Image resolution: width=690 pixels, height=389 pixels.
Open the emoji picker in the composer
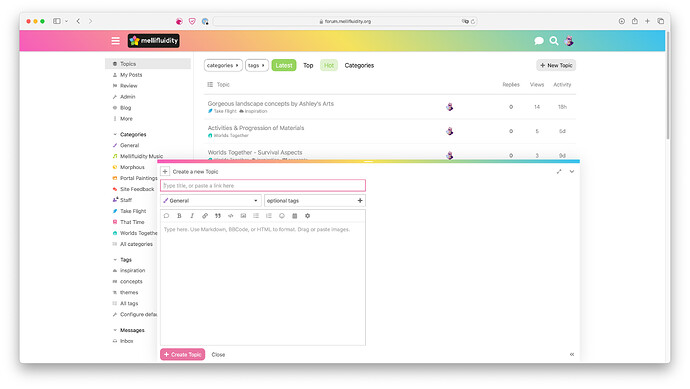282,216
